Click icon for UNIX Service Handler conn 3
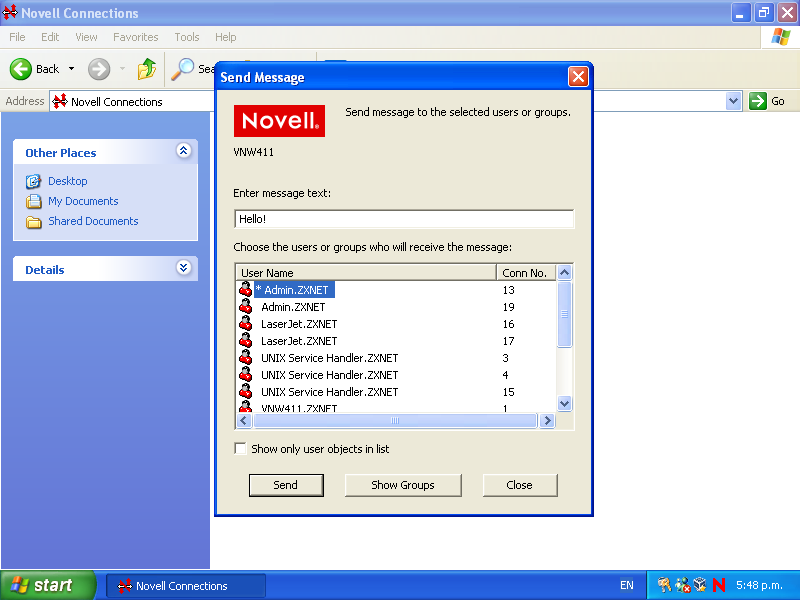This screenshot has width=800, height=600. tap(245, 358)
